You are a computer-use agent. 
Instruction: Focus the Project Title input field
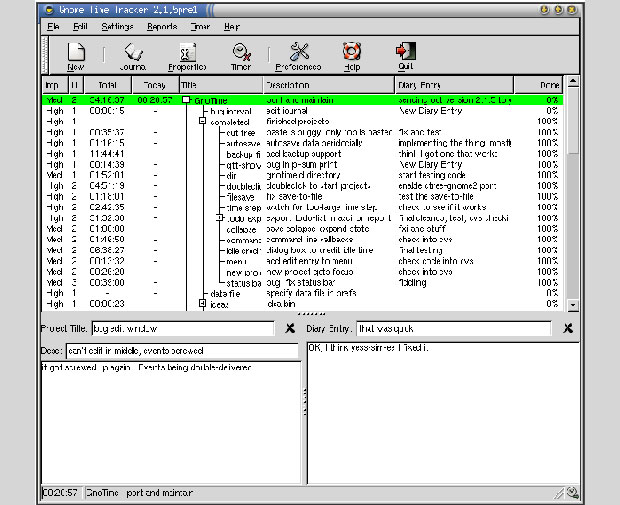tap(183, 329)
